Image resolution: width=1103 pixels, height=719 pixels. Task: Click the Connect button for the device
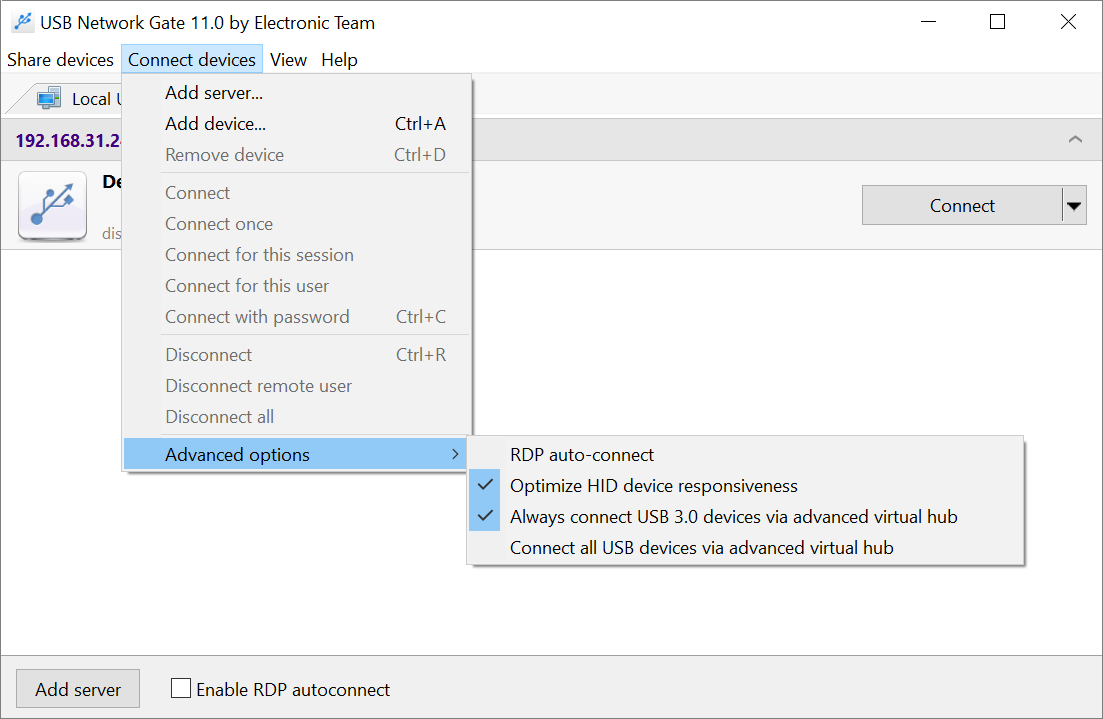click(962, 205)
